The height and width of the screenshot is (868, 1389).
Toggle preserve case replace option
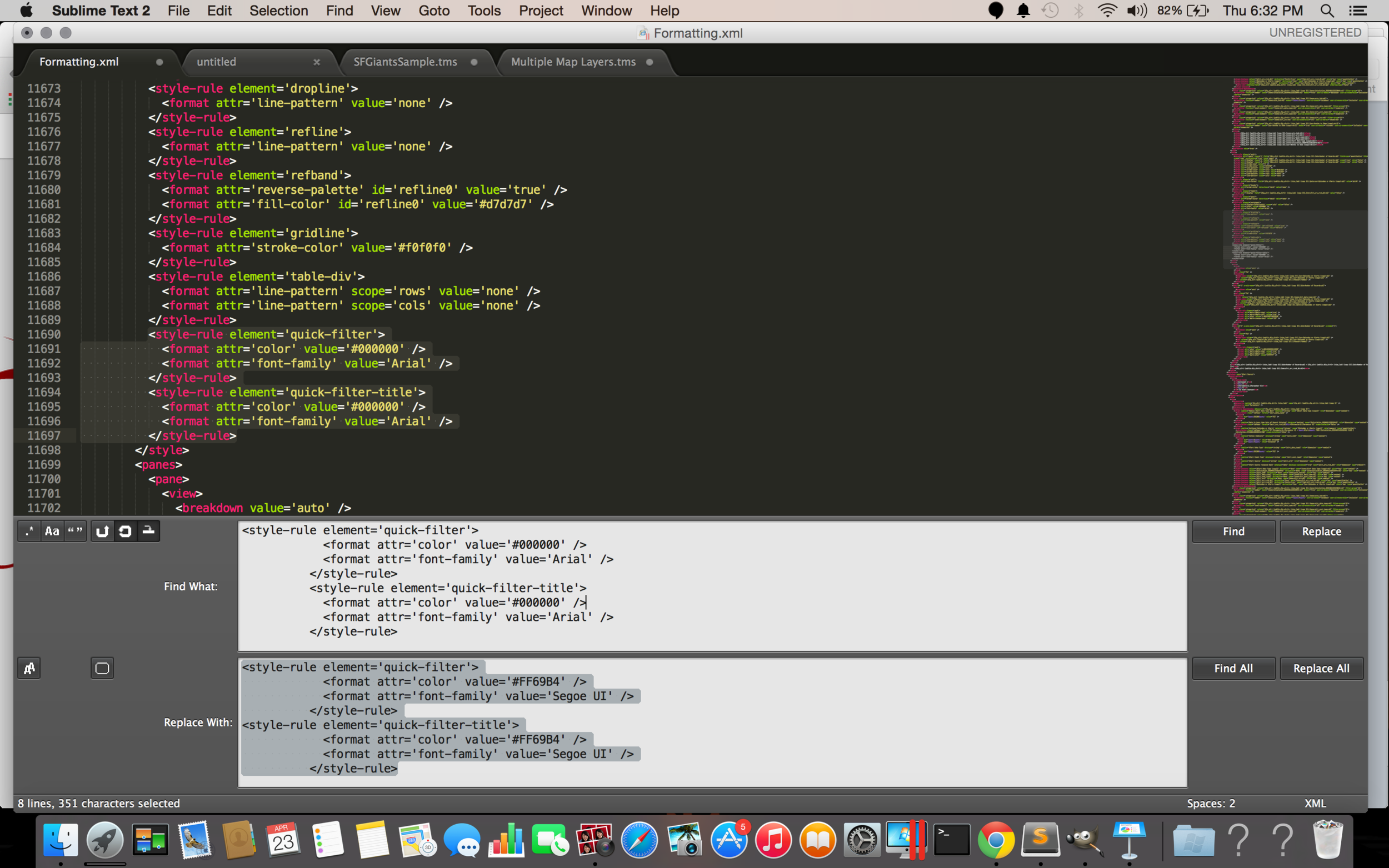[x=29, y=668]
